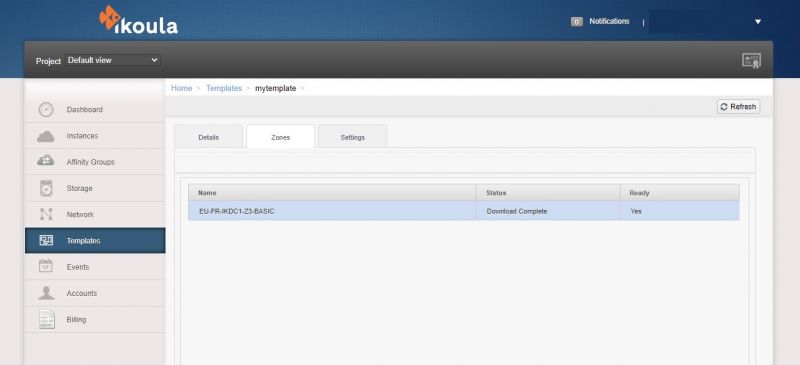
Task: Switch to the Details tab
Action: point(209,136)
